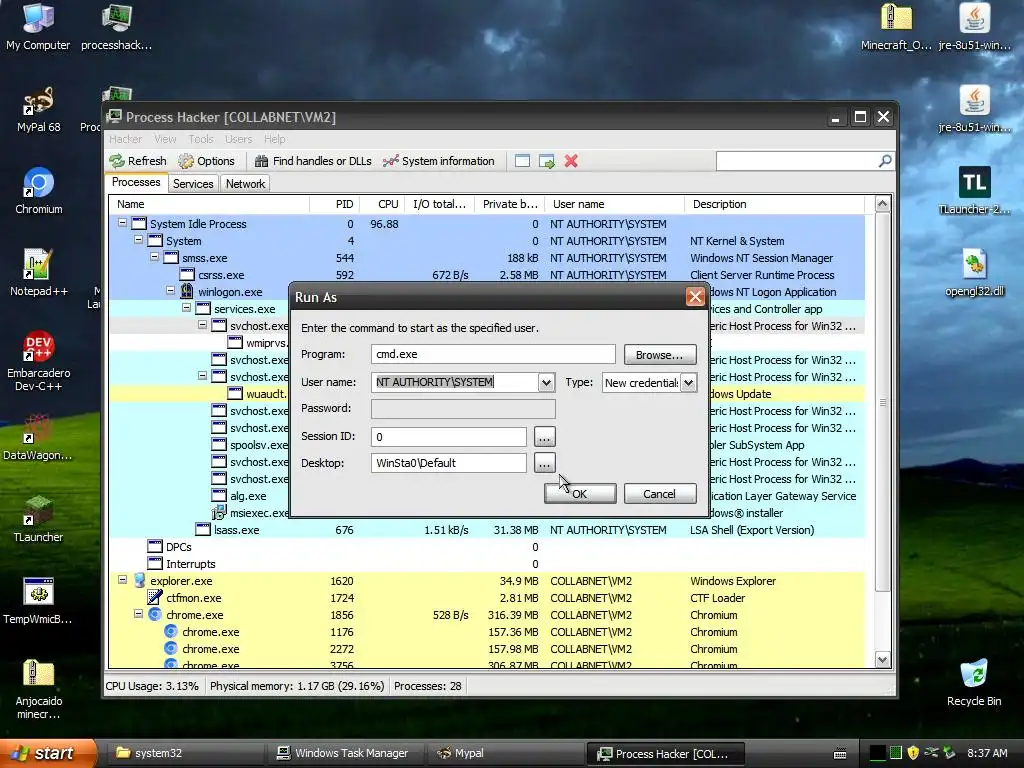Image resolution: width=1024 pixels, height=768 pixels.
Task: Close the Run As dialog
Action: tap(695, 297)
